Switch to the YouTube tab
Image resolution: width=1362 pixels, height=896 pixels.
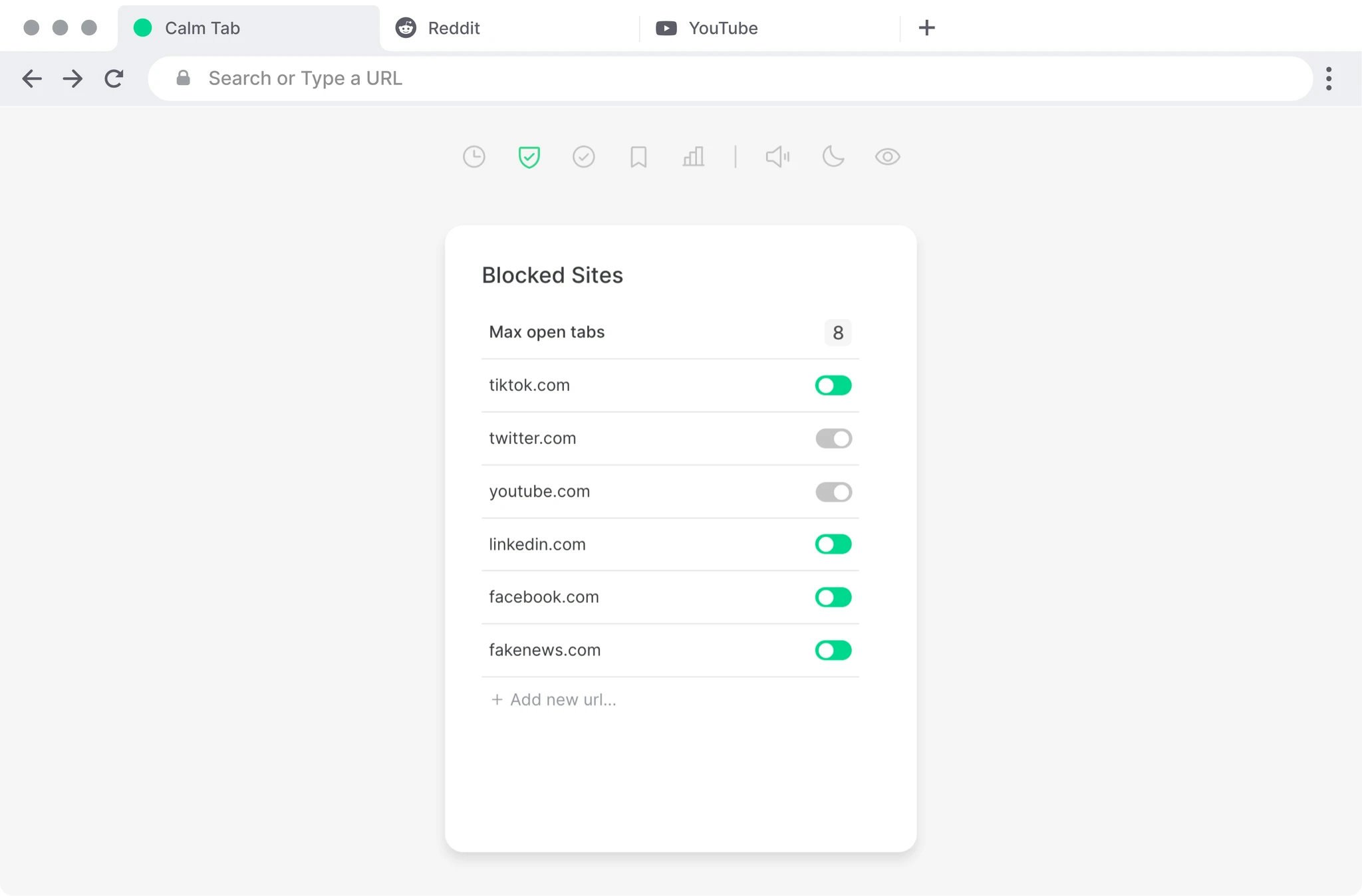[x=769, y=28]
